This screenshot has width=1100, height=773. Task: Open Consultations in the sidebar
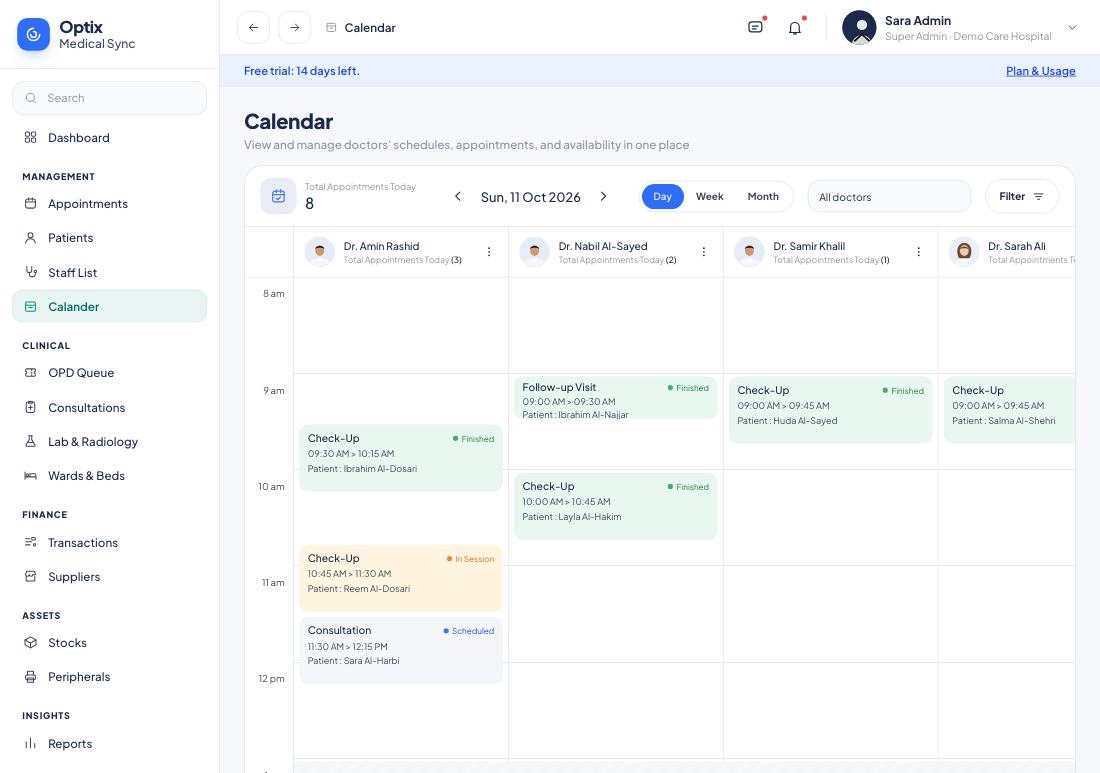tap(109, 408)
